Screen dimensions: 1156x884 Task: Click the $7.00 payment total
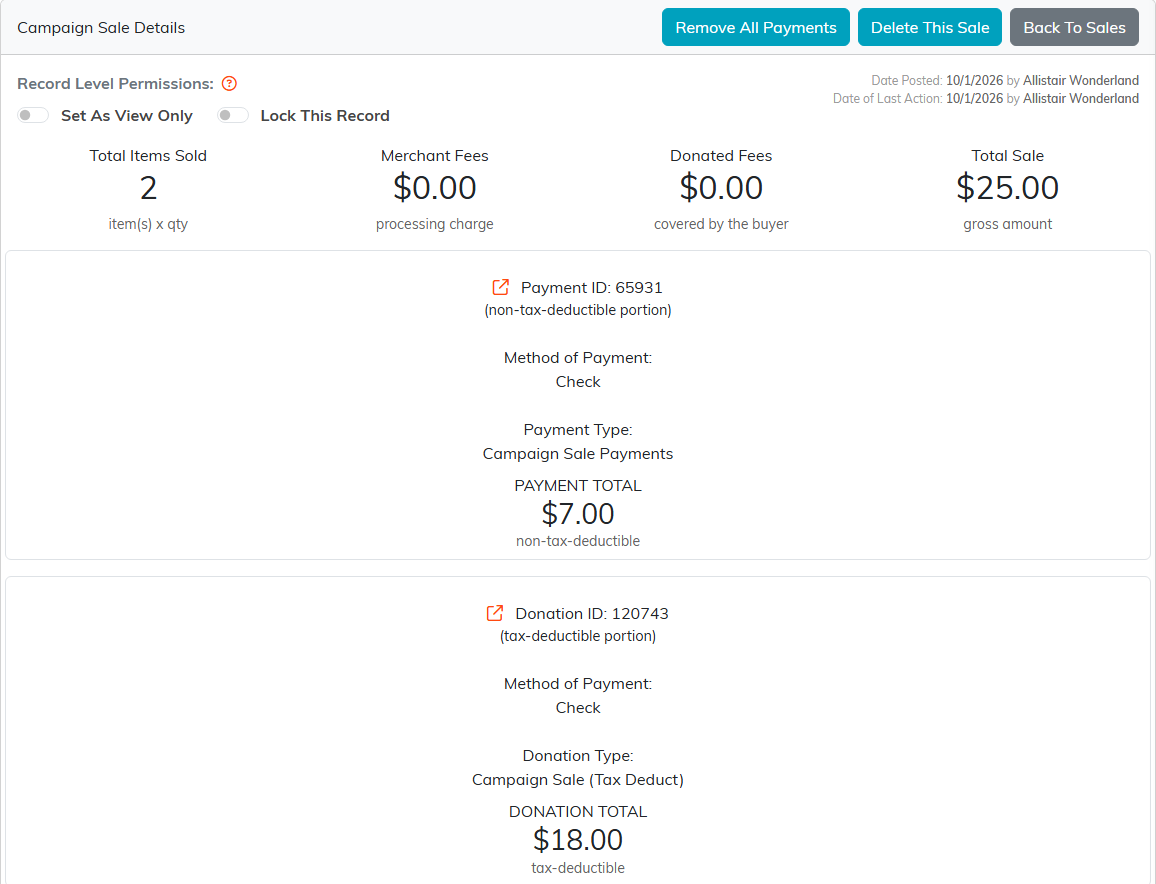coord(578,513)
